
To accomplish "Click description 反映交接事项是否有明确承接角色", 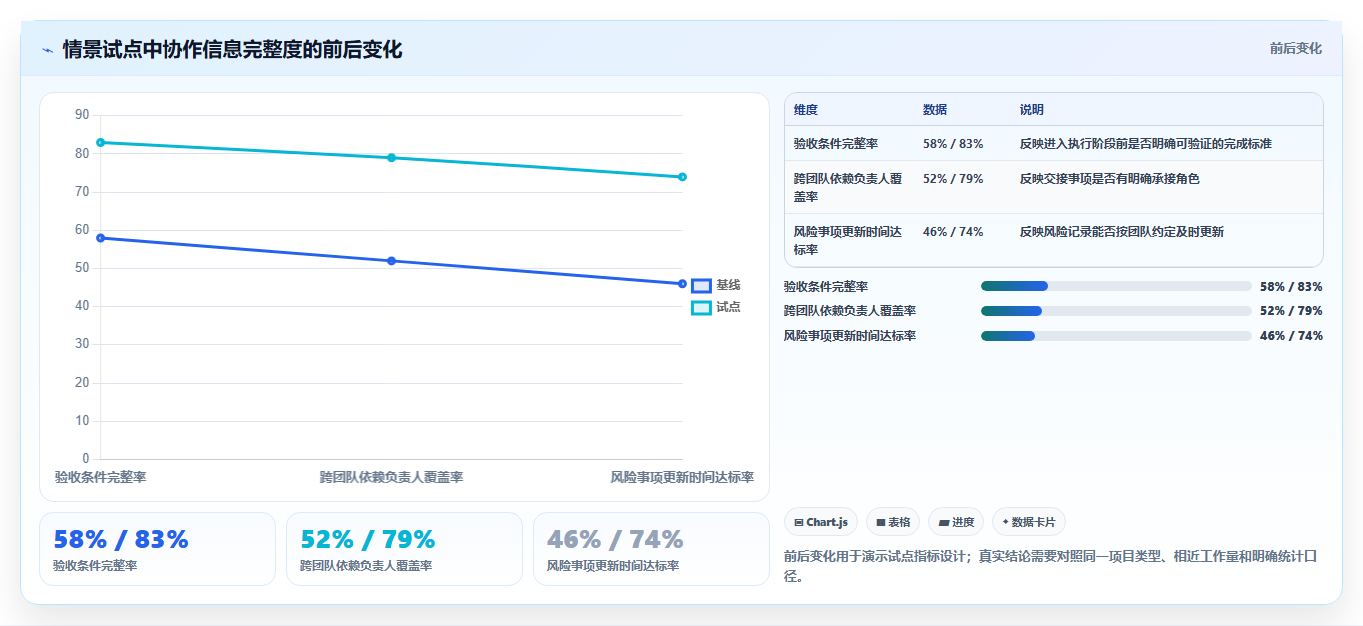I will (x=1109, y=179).
